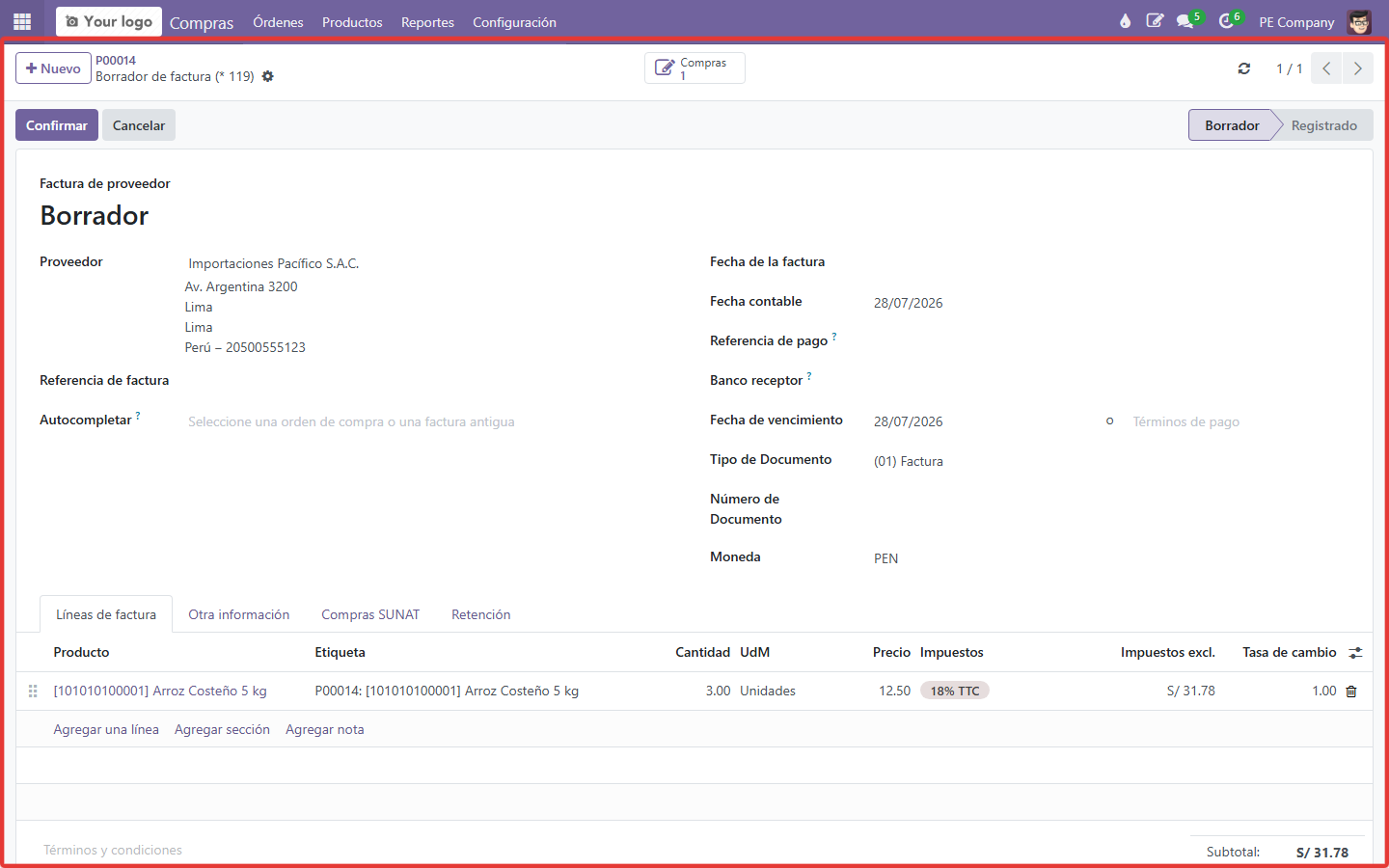Viewport: 1389px width, 868px height.
Task: Click the empty Fecha de la factura field
Action: tap(1109, 263)
